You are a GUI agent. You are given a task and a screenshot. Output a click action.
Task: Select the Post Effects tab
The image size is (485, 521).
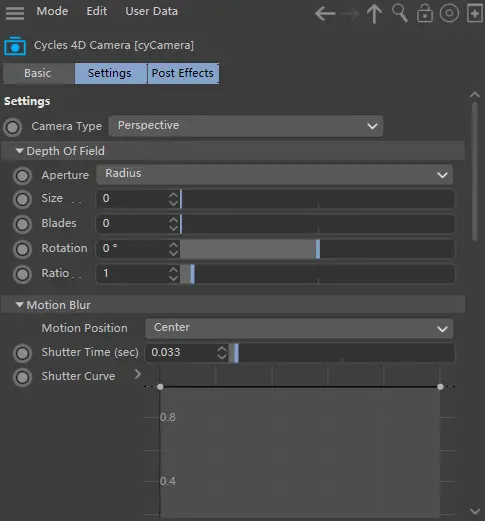pyautogui.click(x=183, y=73)
